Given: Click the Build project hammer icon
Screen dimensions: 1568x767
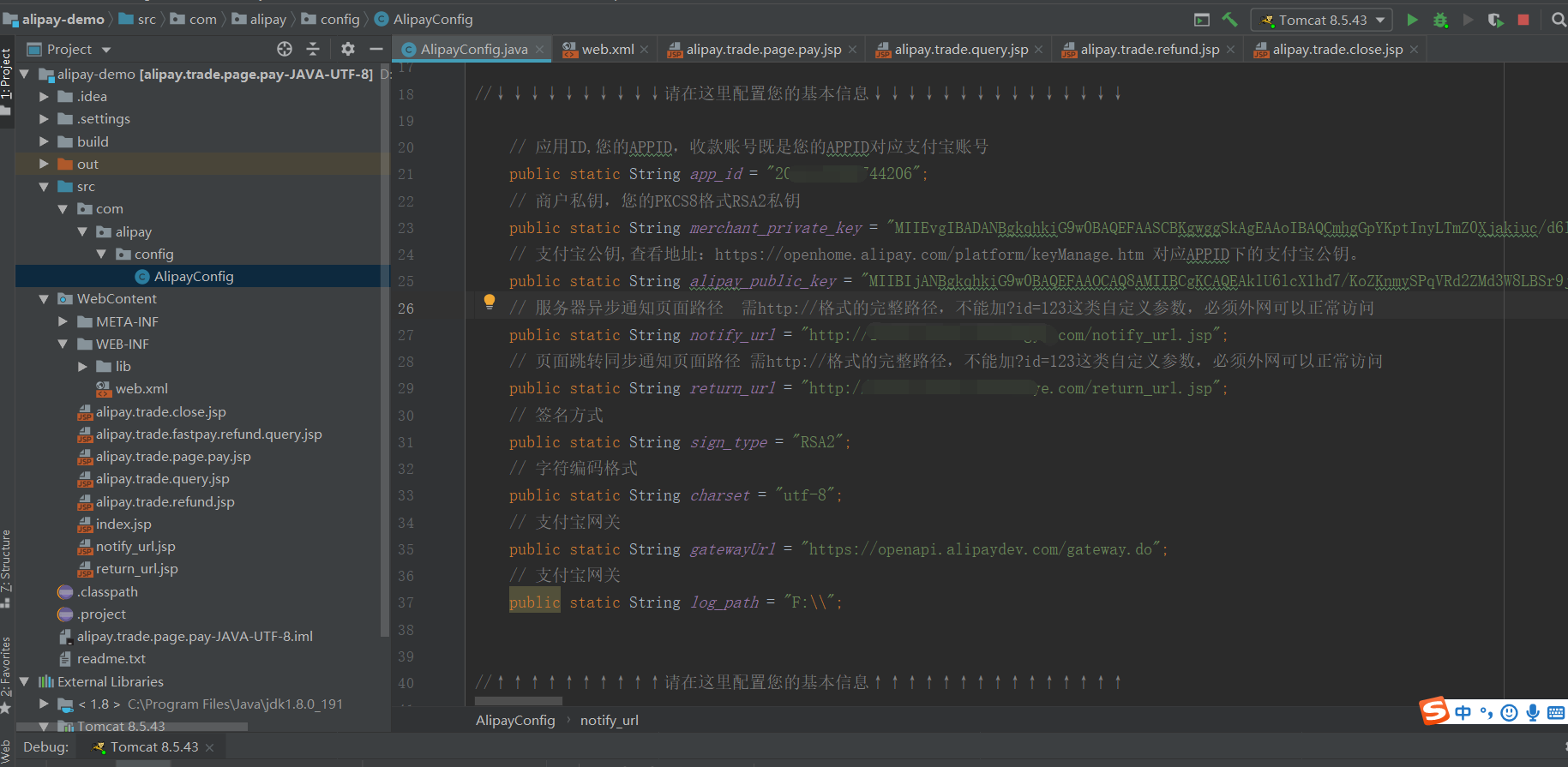Looking at the screenshot, I should tap(1229, 19).
